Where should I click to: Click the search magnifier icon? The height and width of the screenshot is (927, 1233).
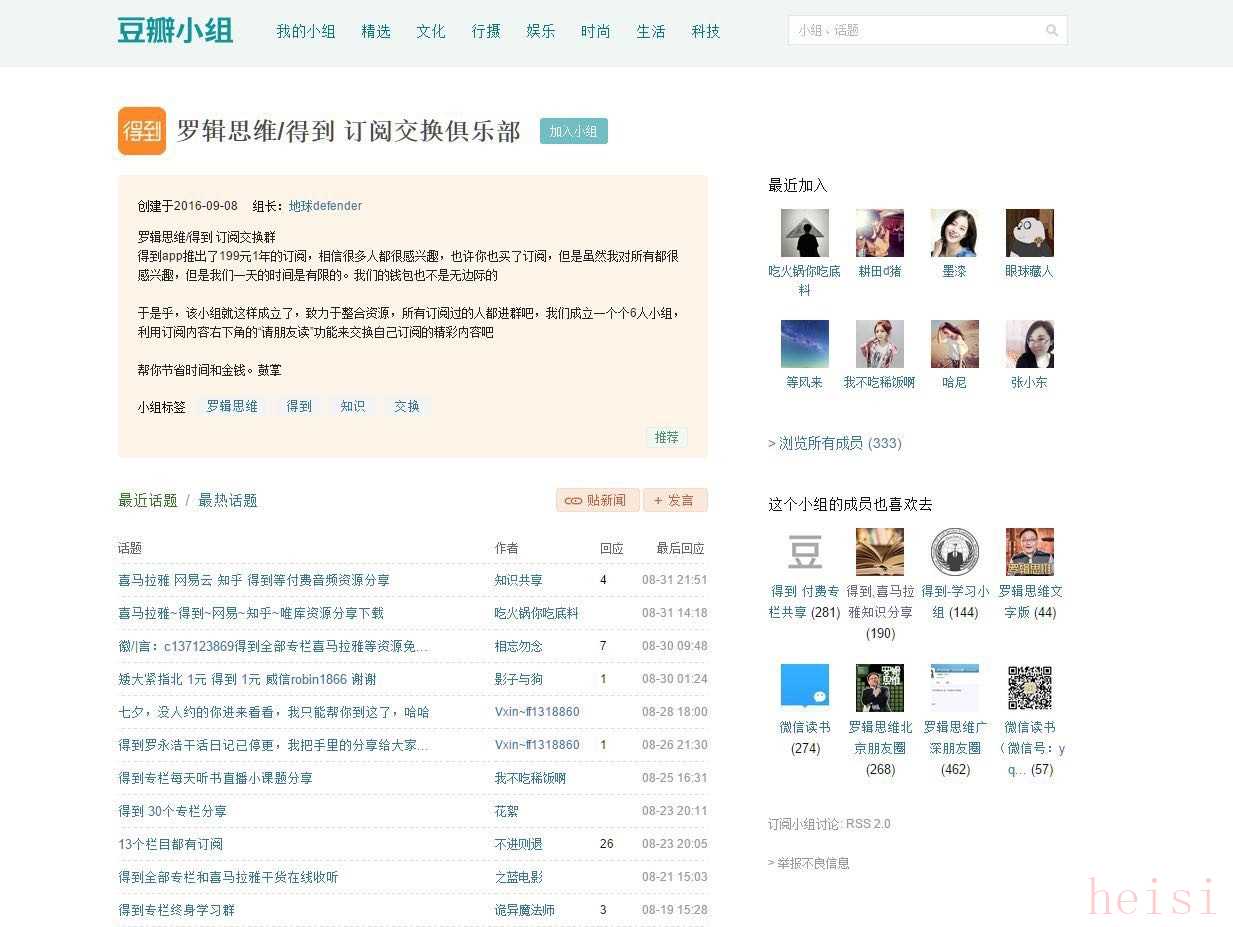[x=1052, y=31]
